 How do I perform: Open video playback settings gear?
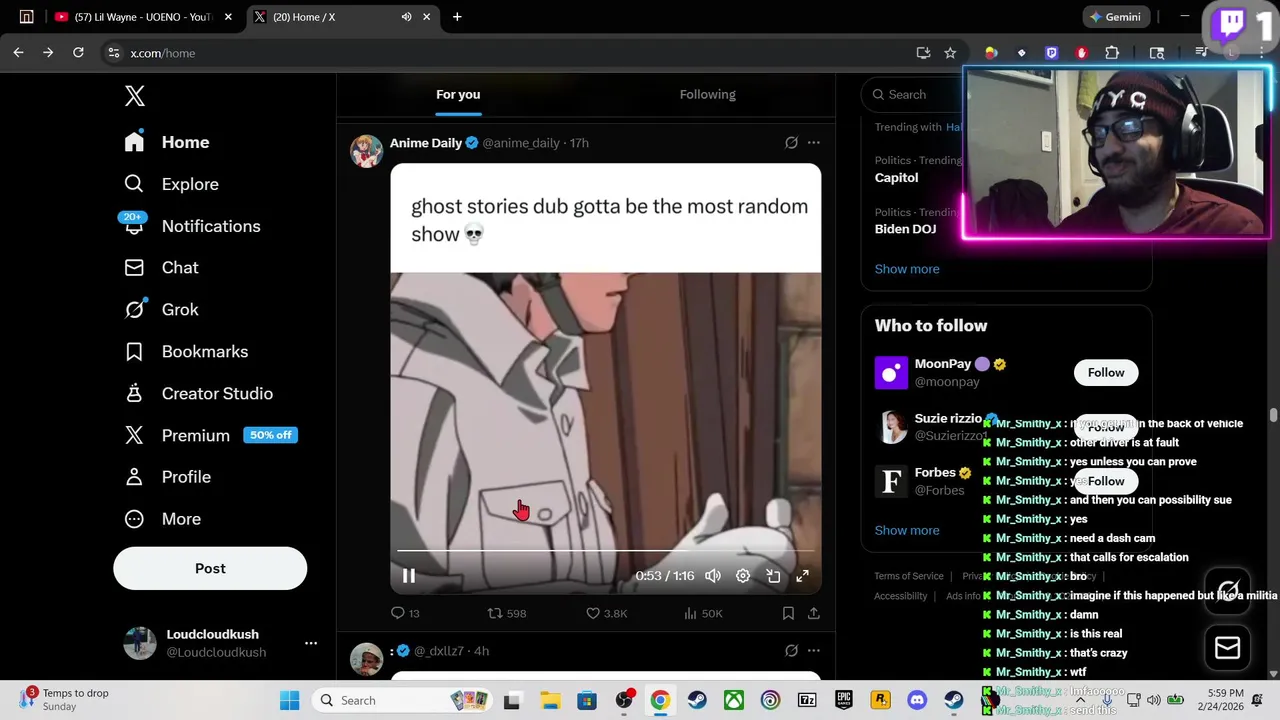click(x=743, y=576)
